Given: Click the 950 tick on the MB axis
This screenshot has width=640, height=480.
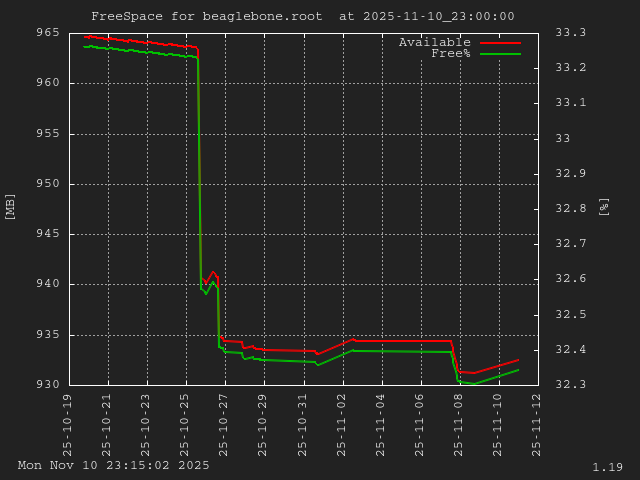Looking at the screenshot, I should click(47, 184).
